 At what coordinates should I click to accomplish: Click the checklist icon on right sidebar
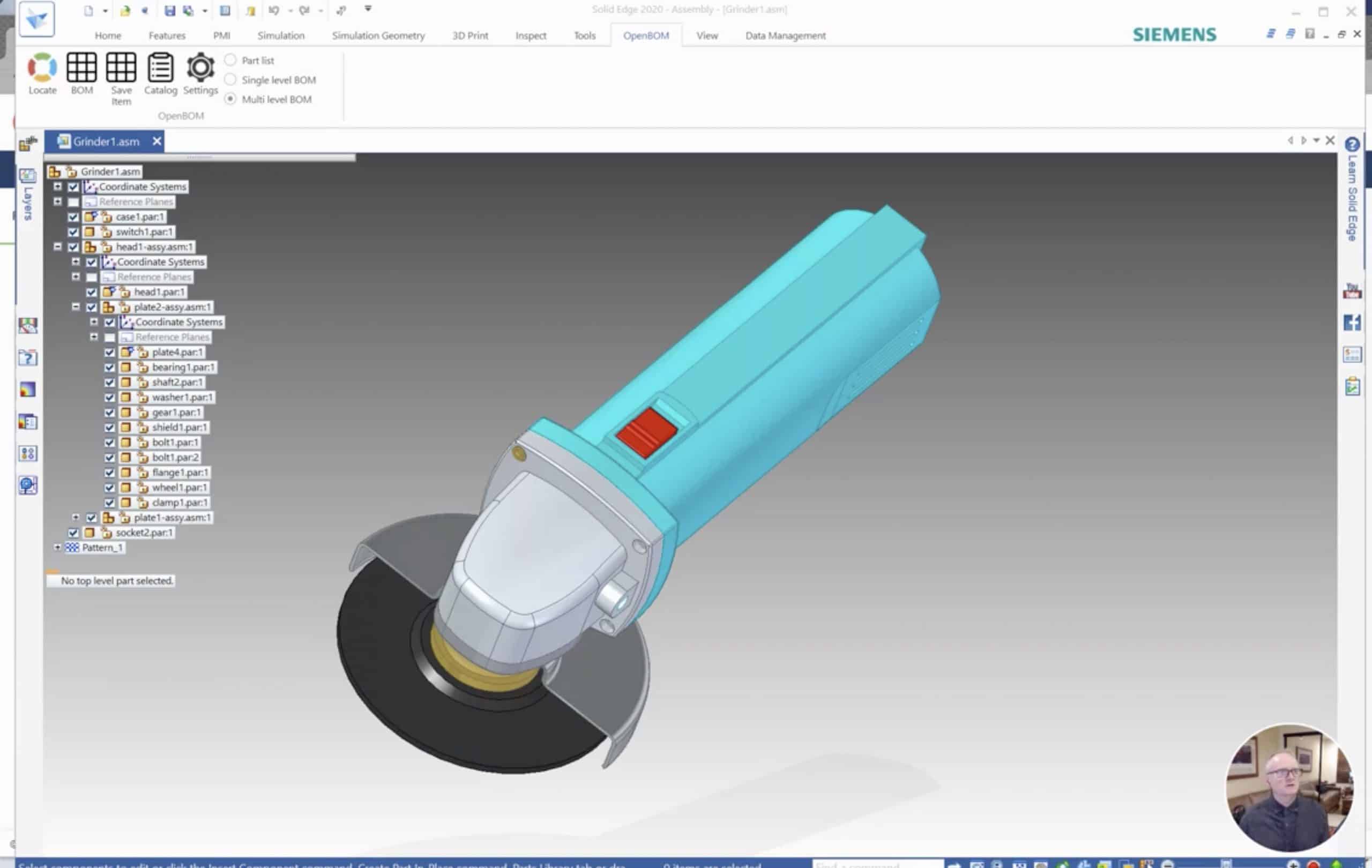(x=1352, y=387)
